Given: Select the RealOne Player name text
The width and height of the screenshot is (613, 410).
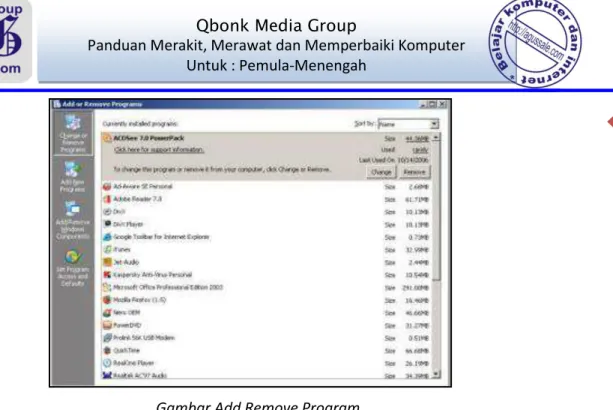Looking at the screenshot, I should [133, 363].
